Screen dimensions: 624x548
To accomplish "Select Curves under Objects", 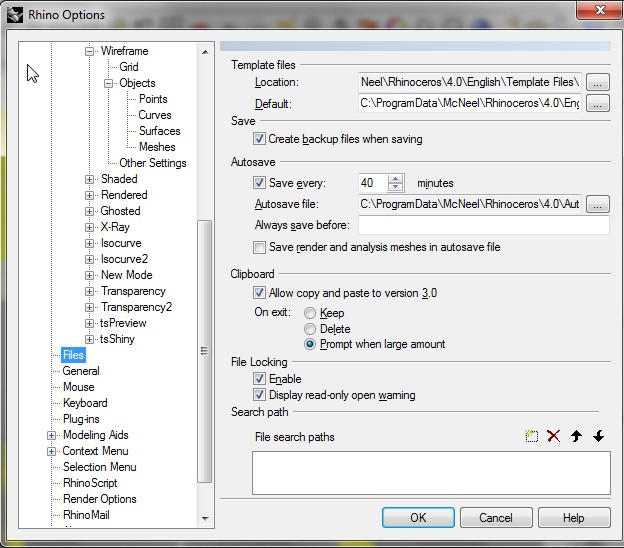I will click(155, 115).
